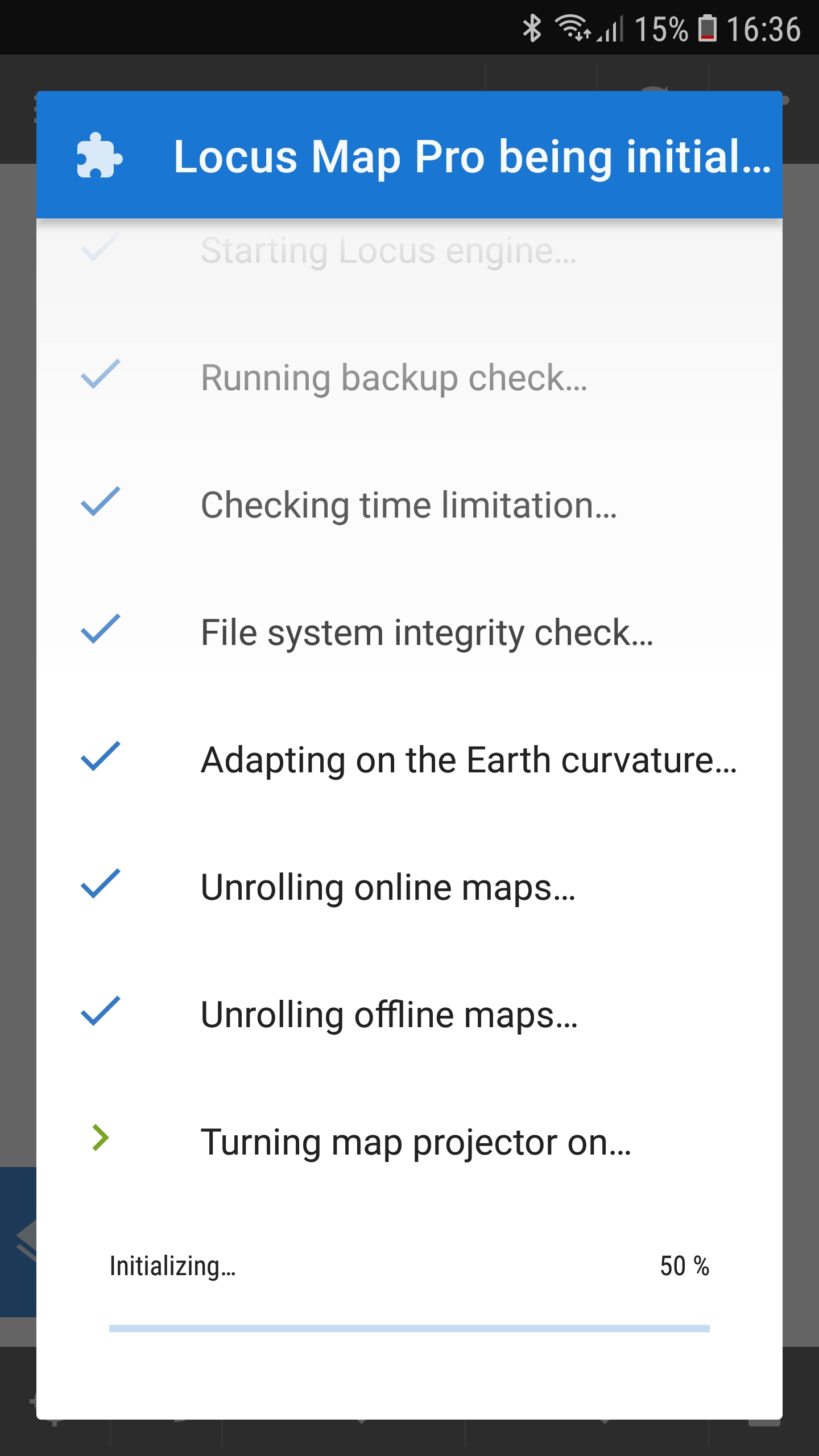
Task: Tap the Wi-Fi status bar icon
Action: (573, 27)
